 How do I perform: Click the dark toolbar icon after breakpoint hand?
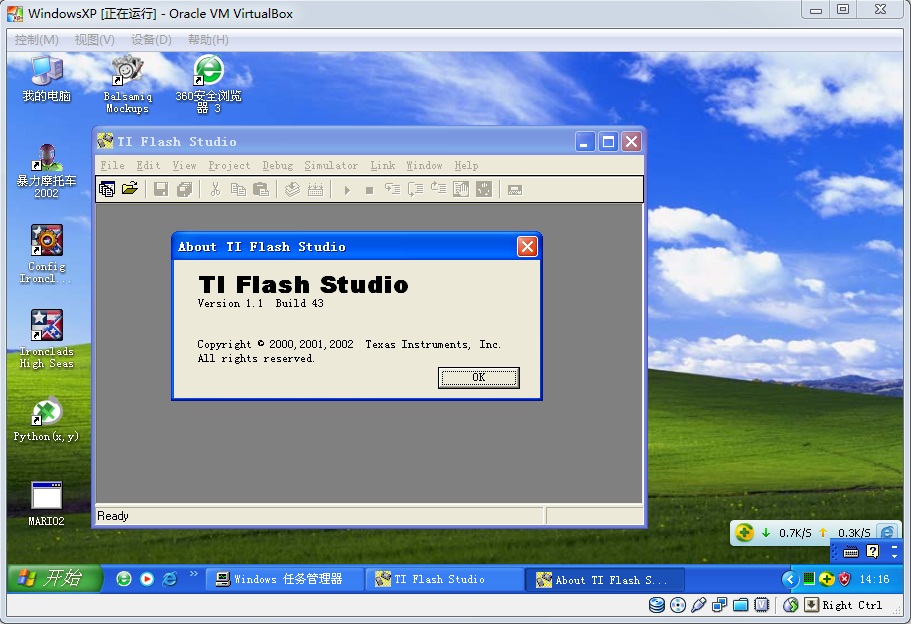pyautogui.click(x=484, y=189)
